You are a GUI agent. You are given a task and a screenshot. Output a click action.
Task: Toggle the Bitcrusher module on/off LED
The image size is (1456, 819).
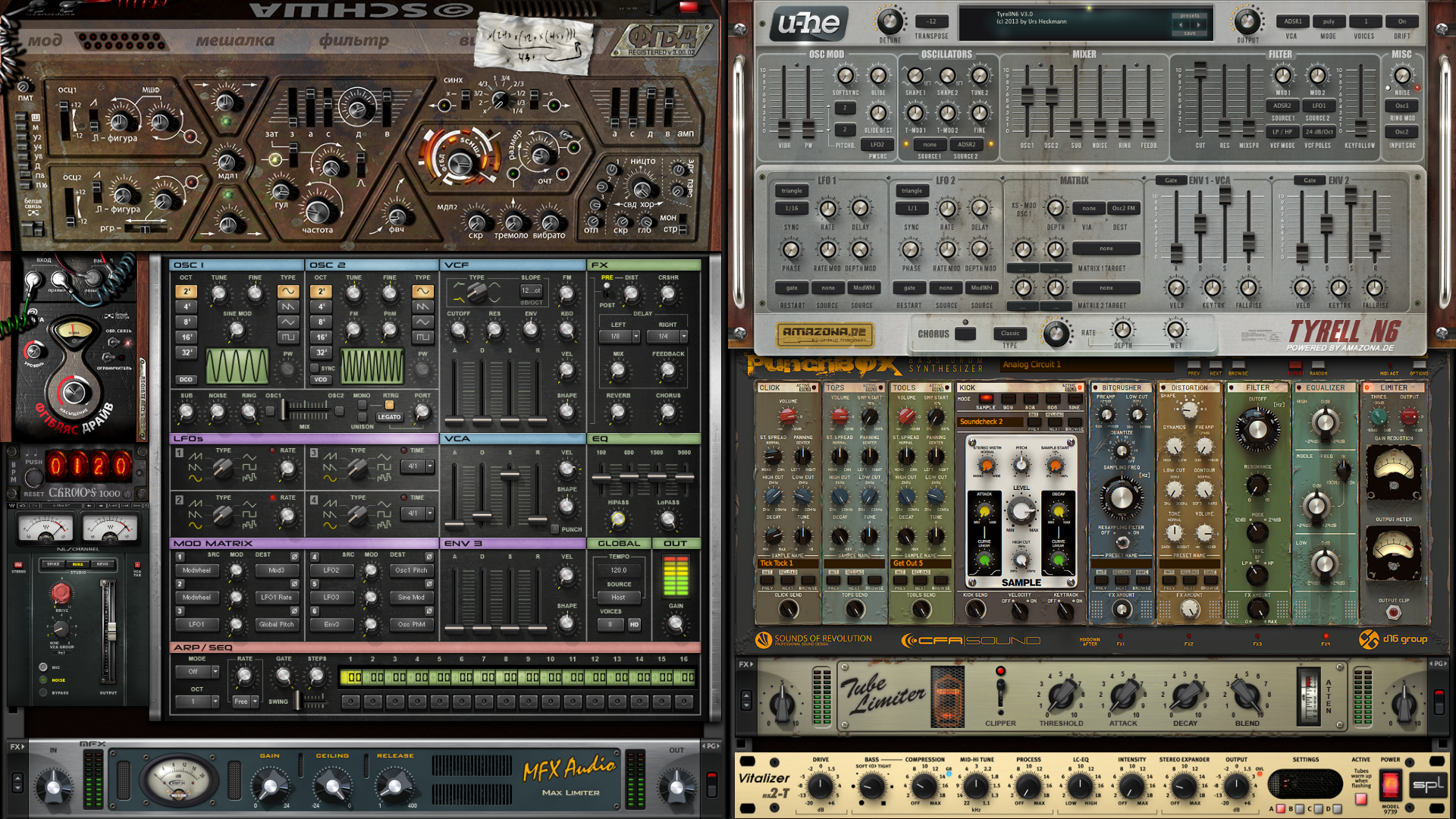tap(1097, 388)
